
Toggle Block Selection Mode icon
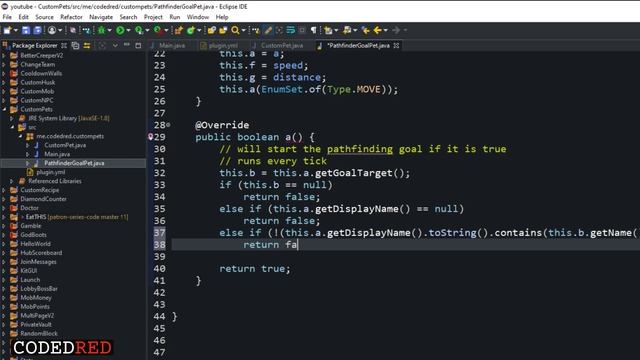click(x=302, y=30)
